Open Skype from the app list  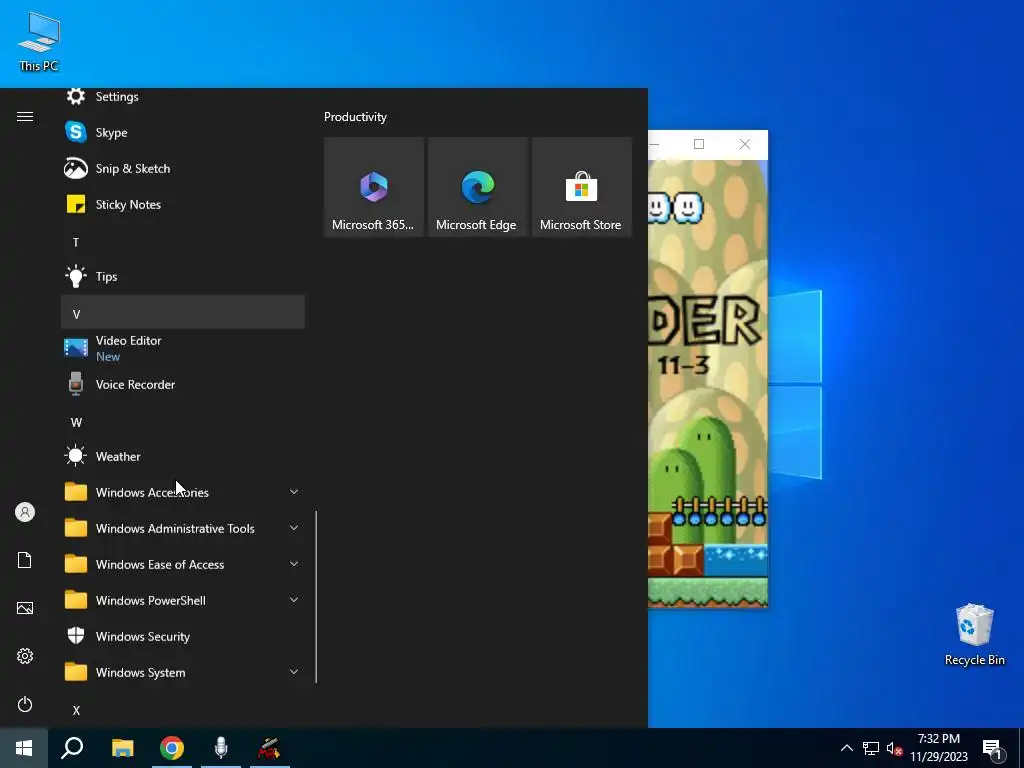[x=183, y=133]
